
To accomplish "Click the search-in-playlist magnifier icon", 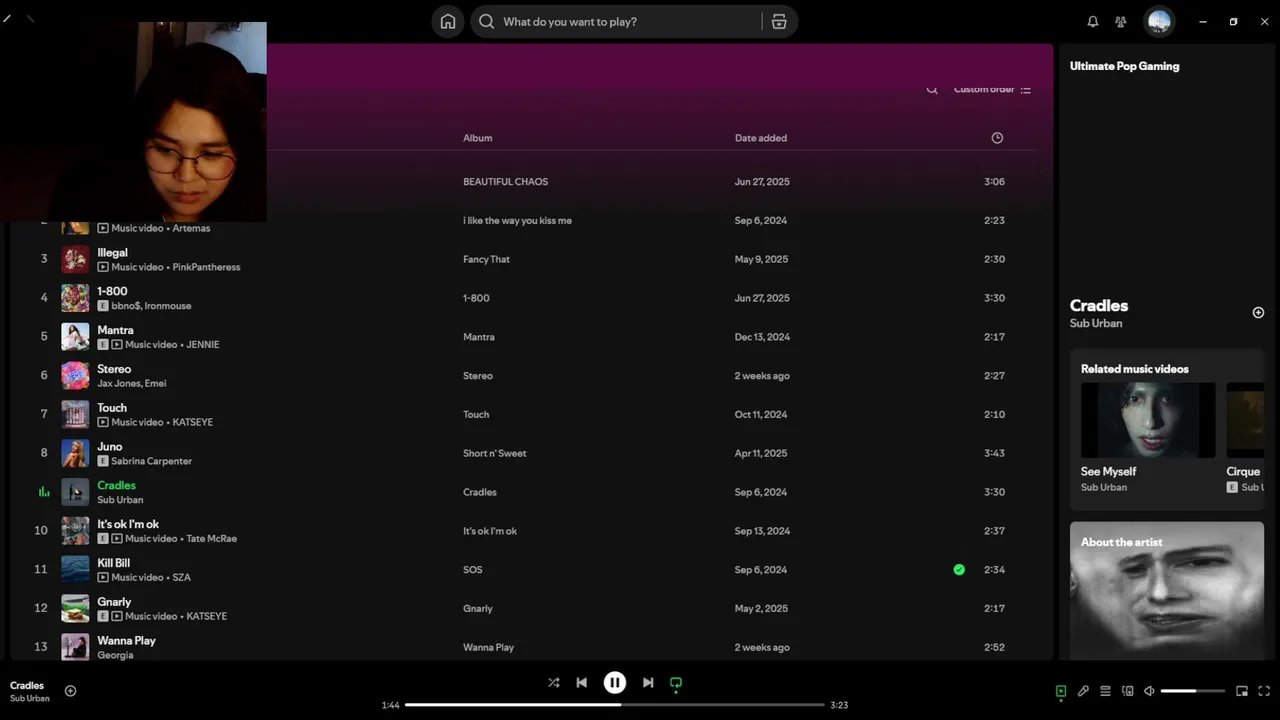I will click(x=932, y=89).
